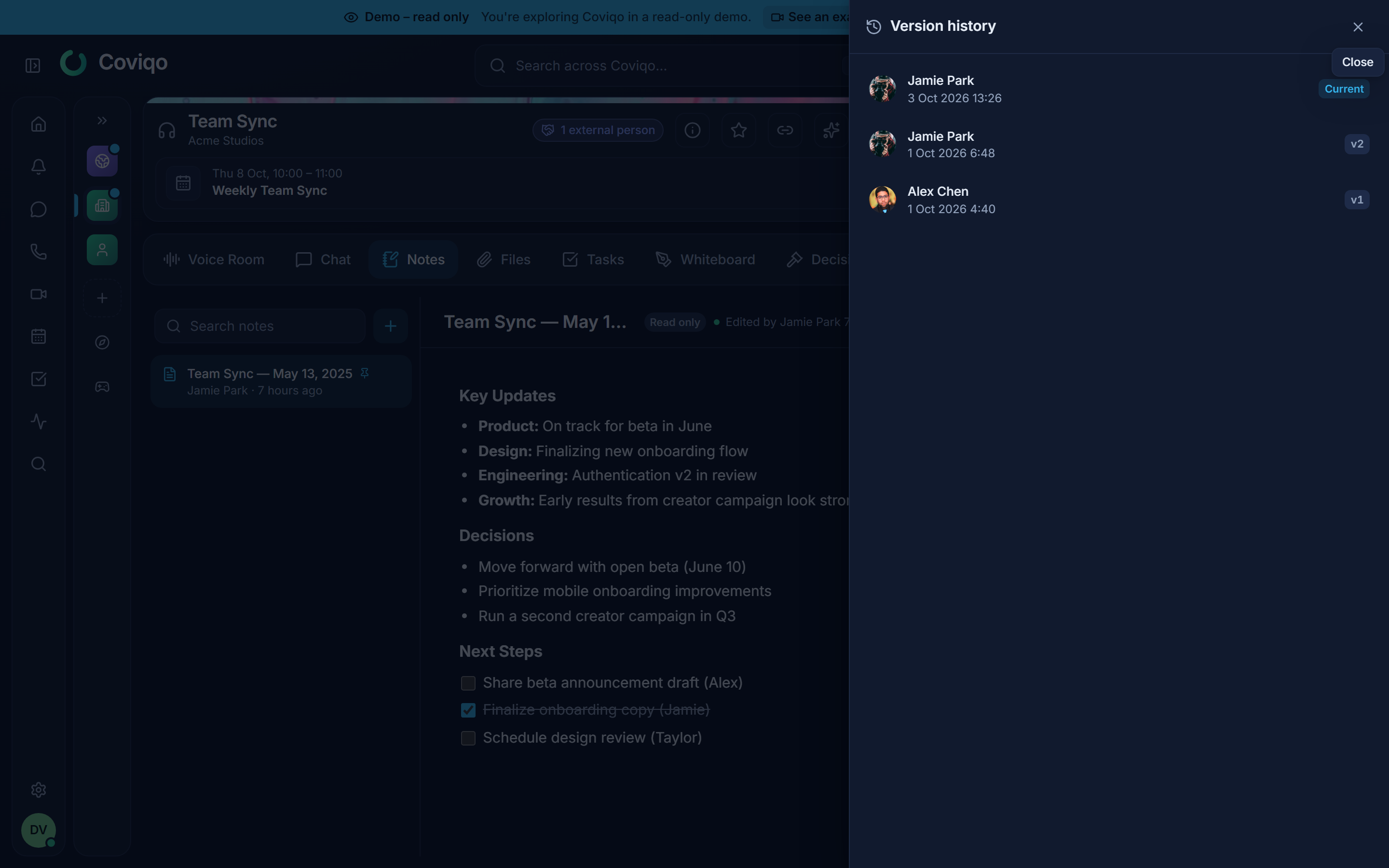Screen dimensions: 1389x868
Task: Open the video camera sidebar icon
Action: point(39,294)
